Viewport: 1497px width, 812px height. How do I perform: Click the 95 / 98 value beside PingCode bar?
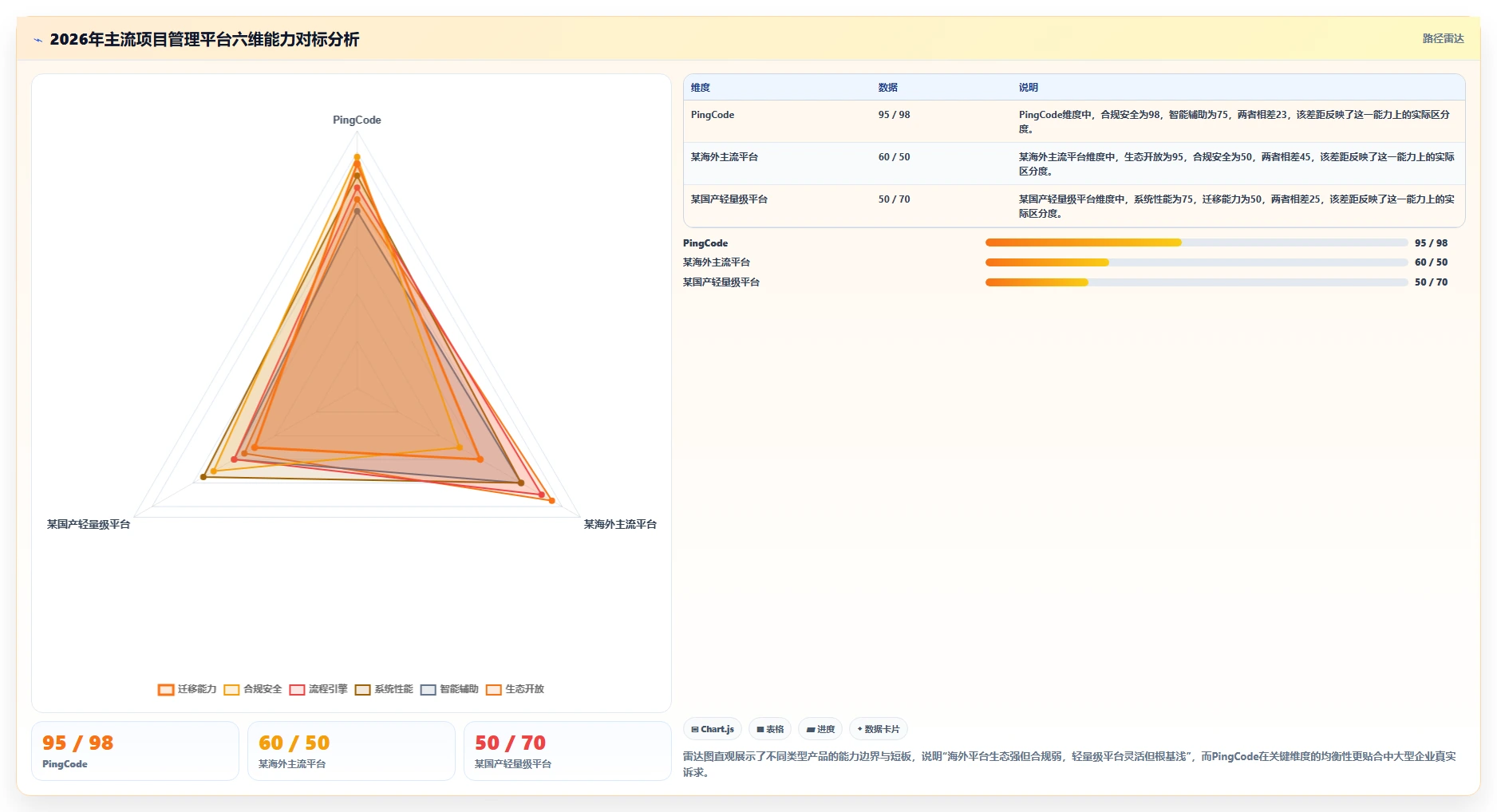tap(1431, 242)
